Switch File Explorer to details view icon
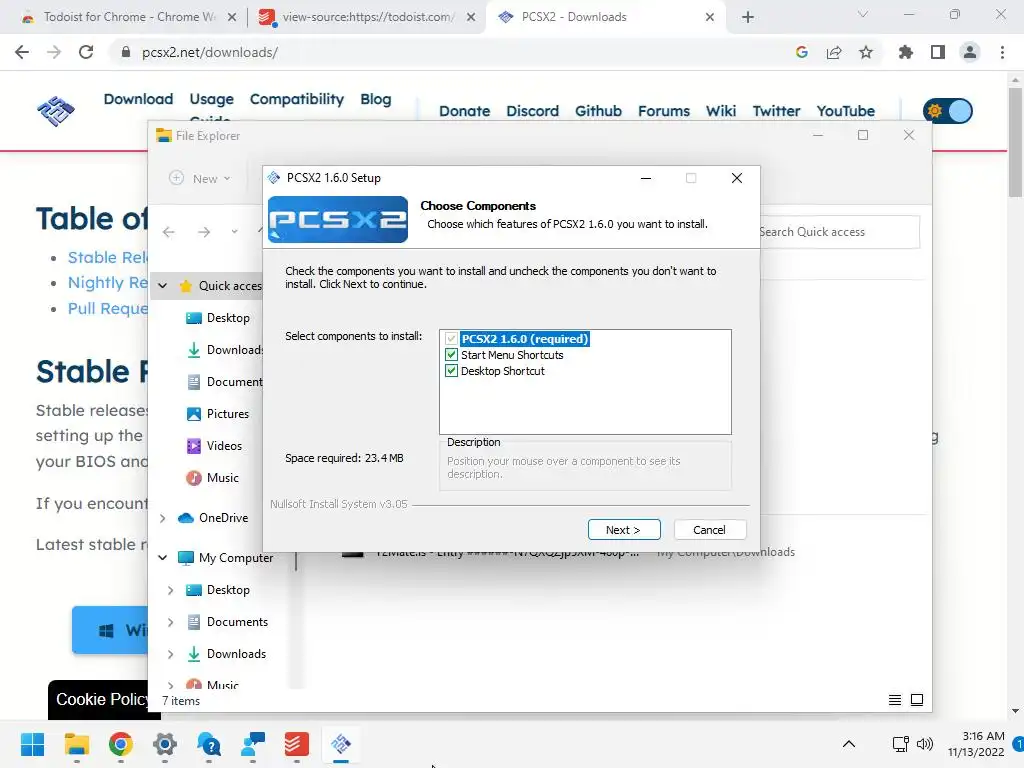Image resolution: width=1024 pixels, height=768 pixels. 895,700
